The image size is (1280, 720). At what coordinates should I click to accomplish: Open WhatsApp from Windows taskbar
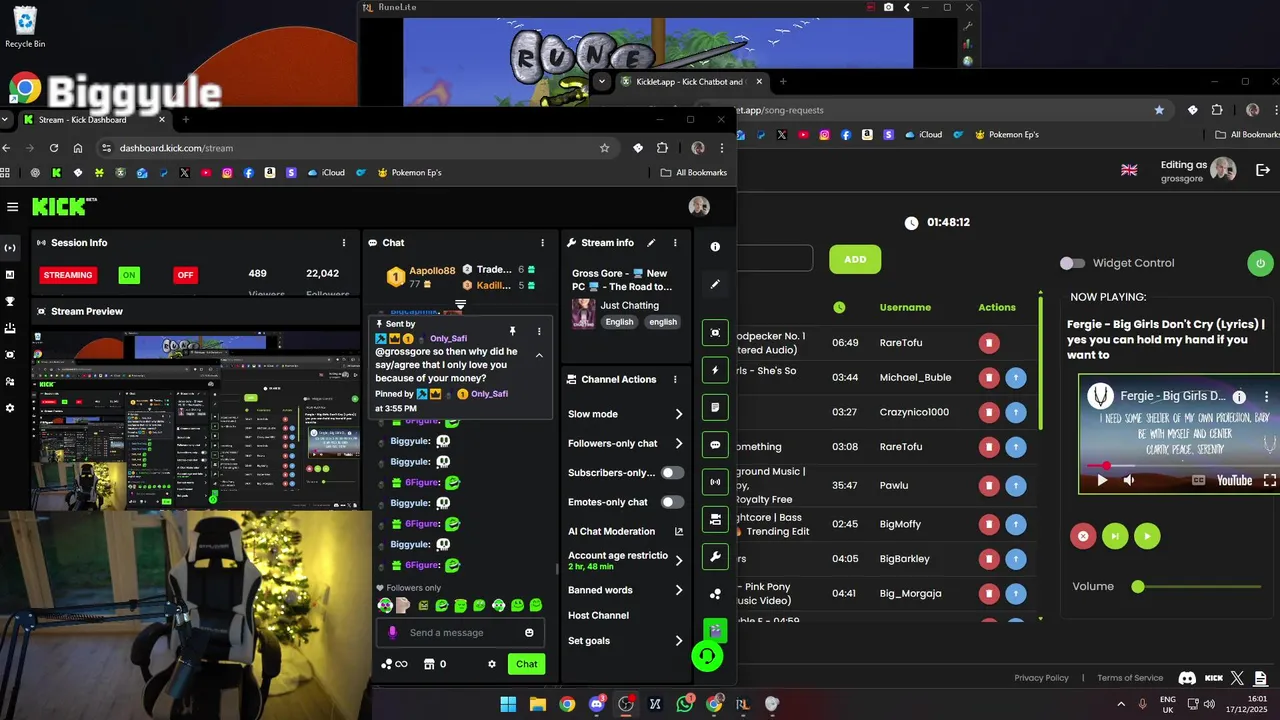tap(685, 704)
